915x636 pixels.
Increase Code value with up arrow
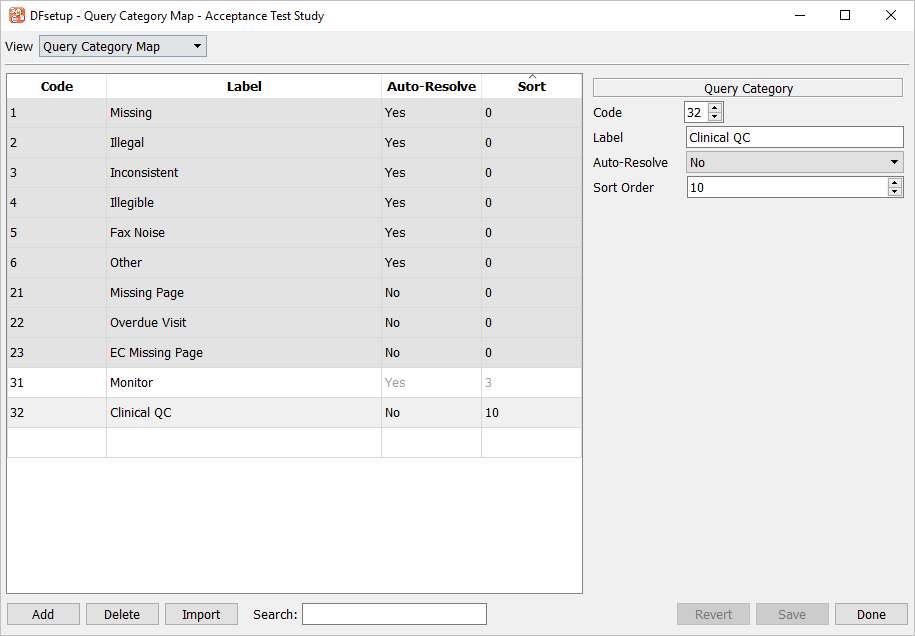tap(715, 108)
